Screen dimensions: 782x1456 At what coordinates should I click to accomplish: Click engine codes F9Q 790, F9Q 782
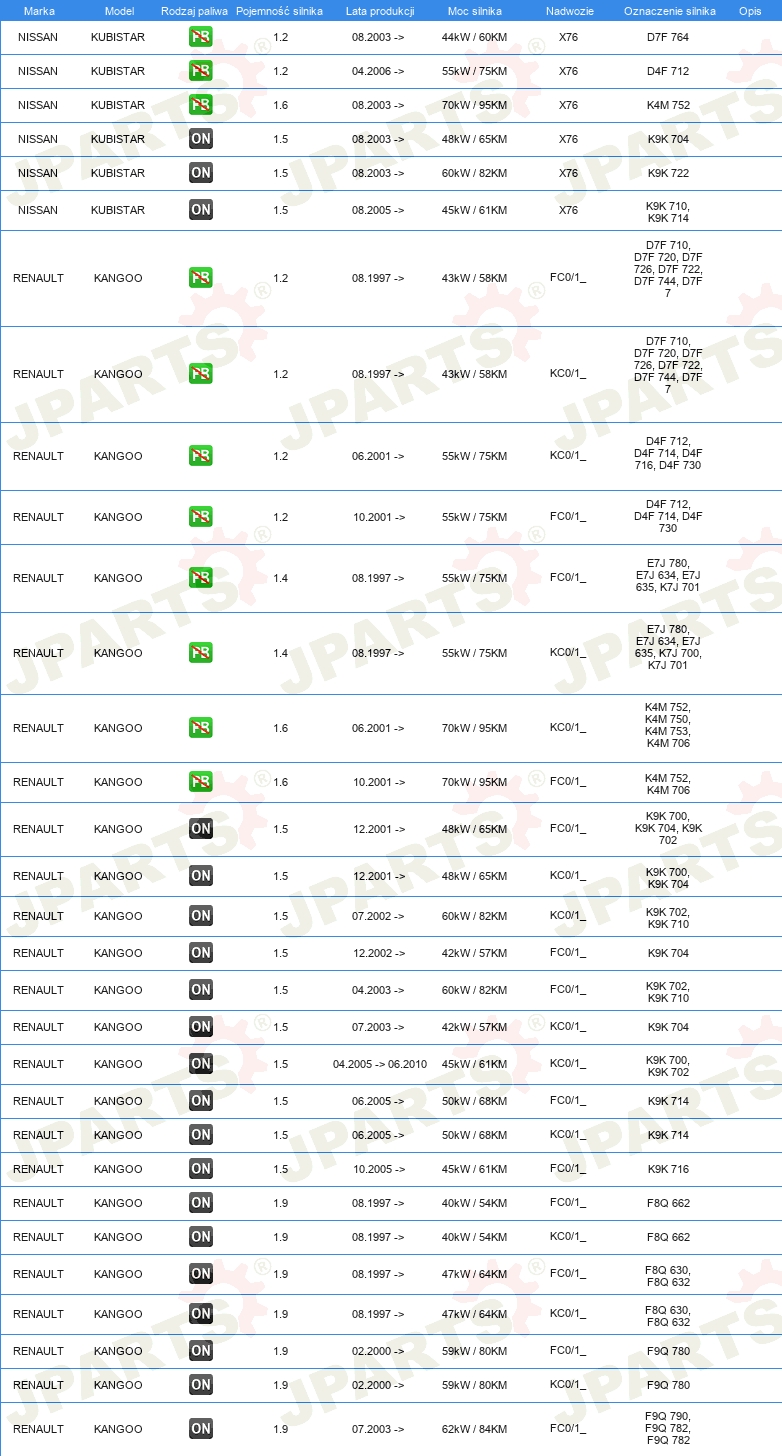(x=668, y=1429)
